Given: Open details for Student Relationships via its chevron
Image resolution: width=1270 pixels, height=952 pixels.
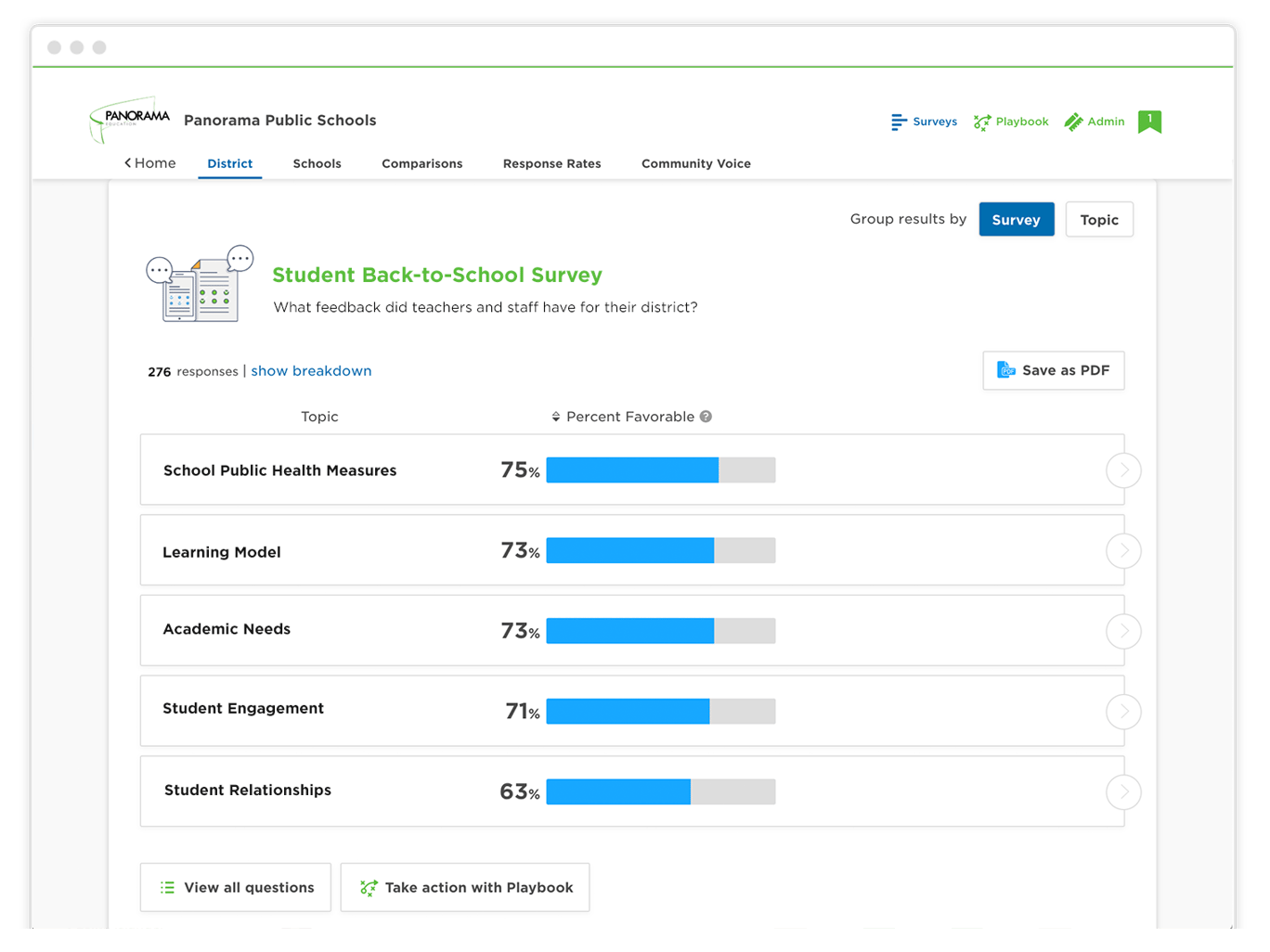Looking at the screenshot, I should tap(1123, 791).
